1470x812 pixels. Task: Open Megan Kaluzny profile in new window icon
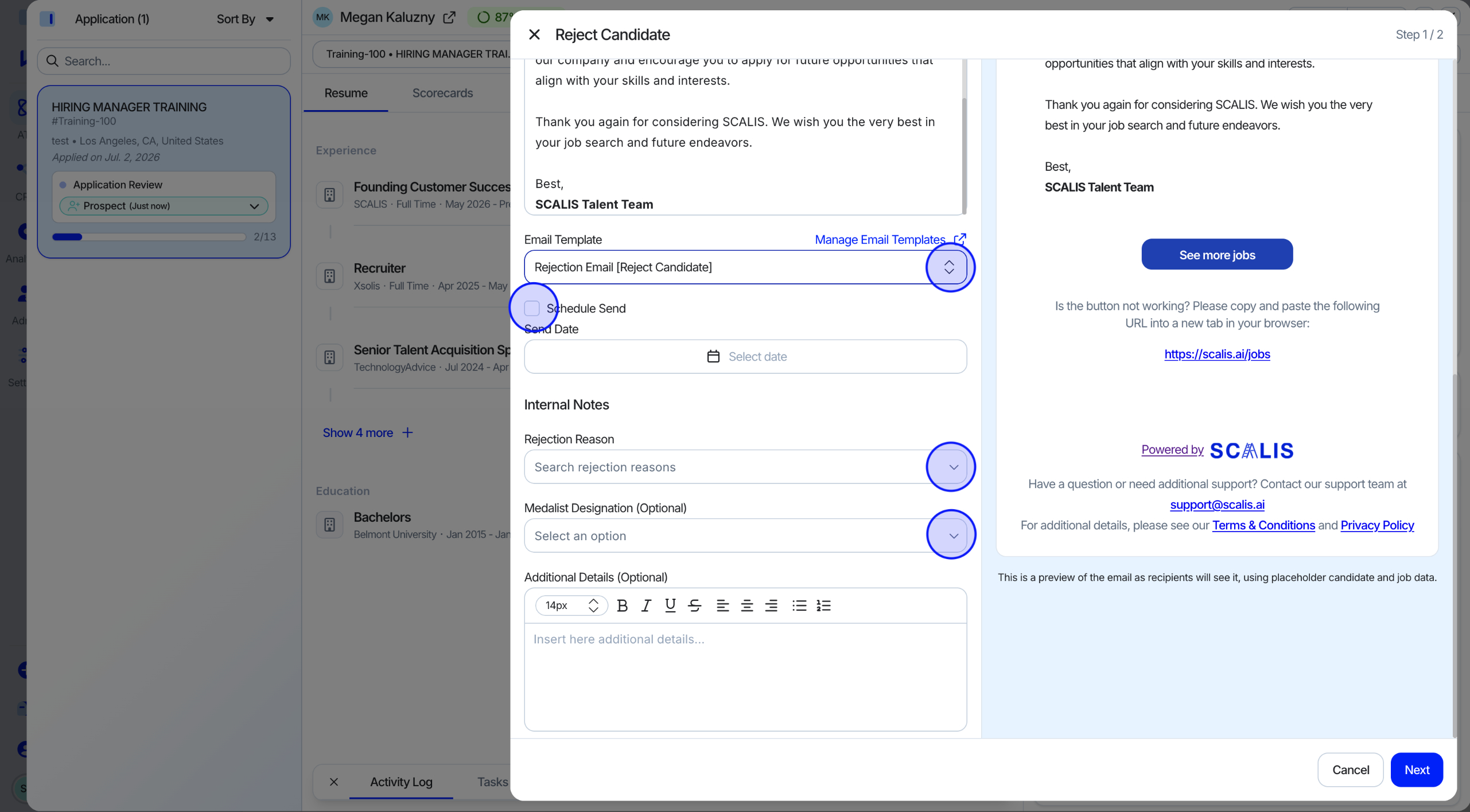click(449, 18)
